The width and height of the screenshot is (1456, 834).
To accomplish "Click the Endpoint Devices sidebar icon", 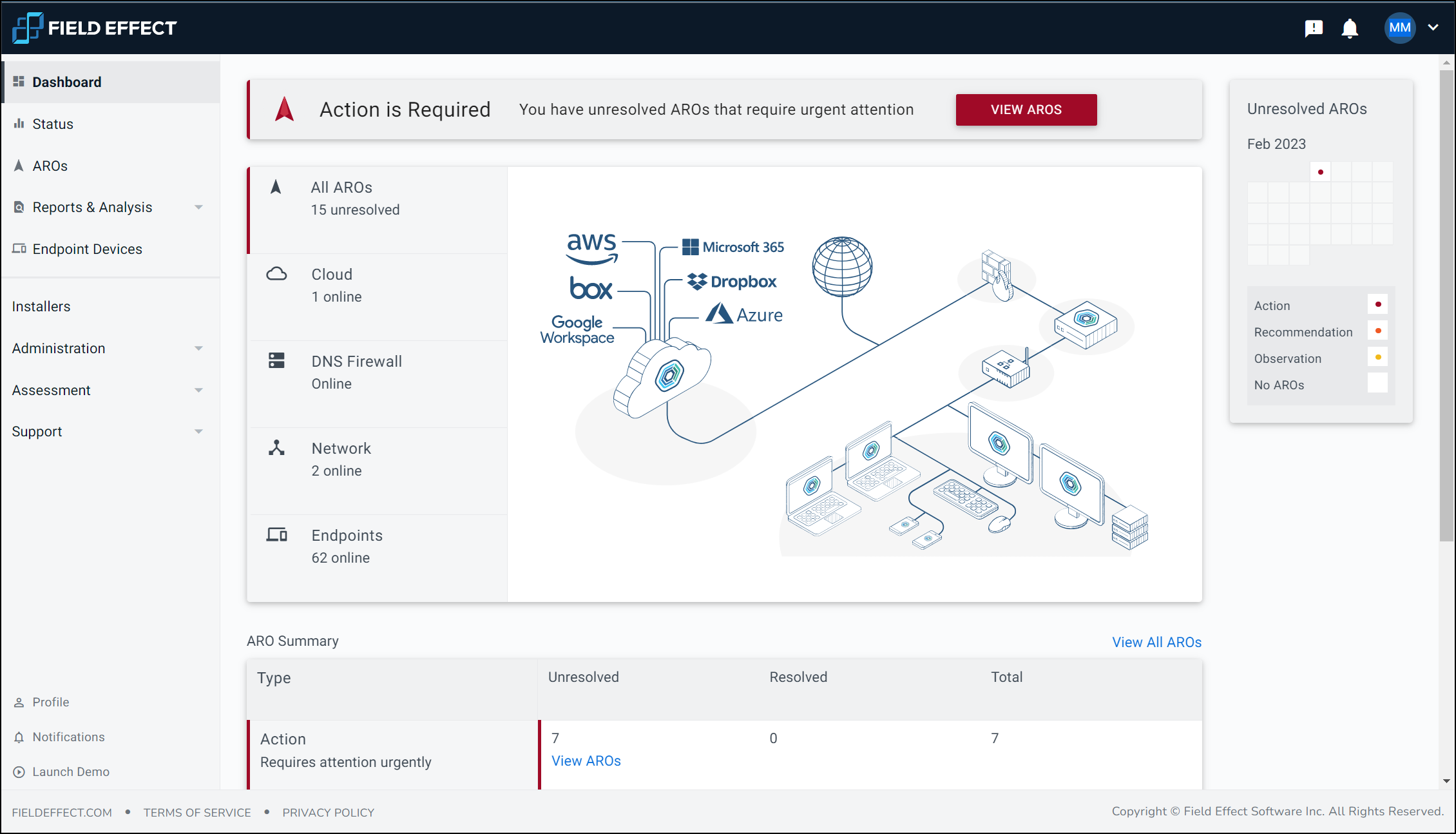I will pos(19,249).
